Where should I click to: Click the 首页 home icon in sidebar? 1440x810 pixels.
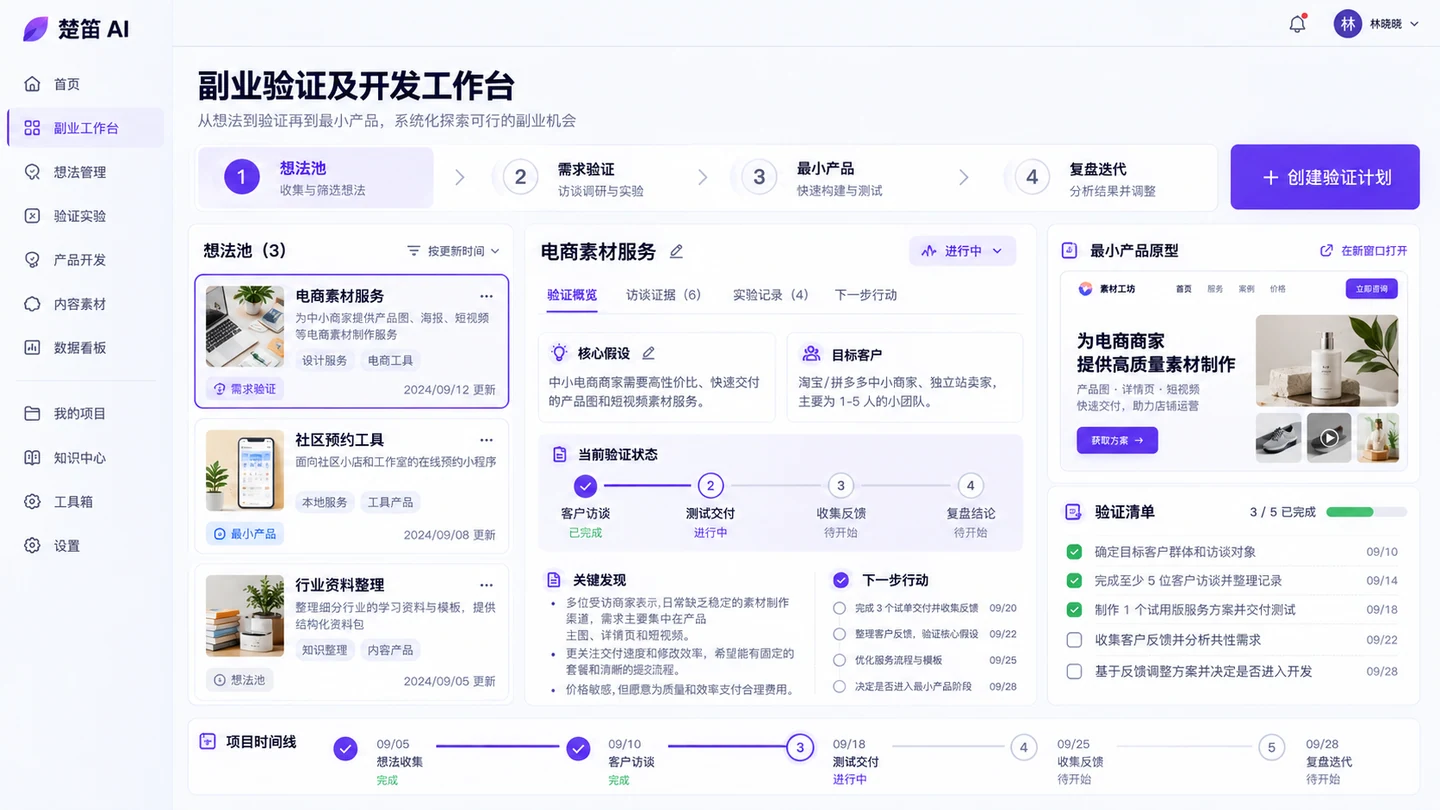tap(32, 84)
